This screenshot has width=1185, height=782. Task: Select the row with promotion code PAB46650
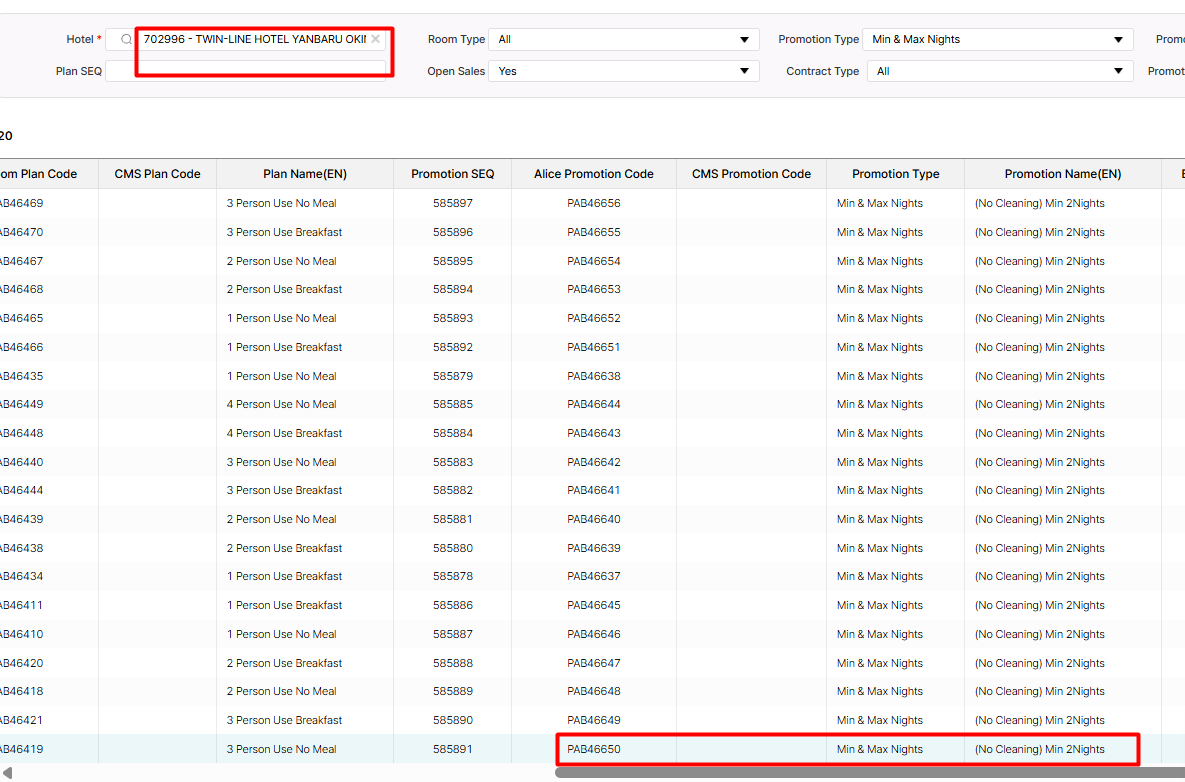pyautogui.click(x=594, y=749)
